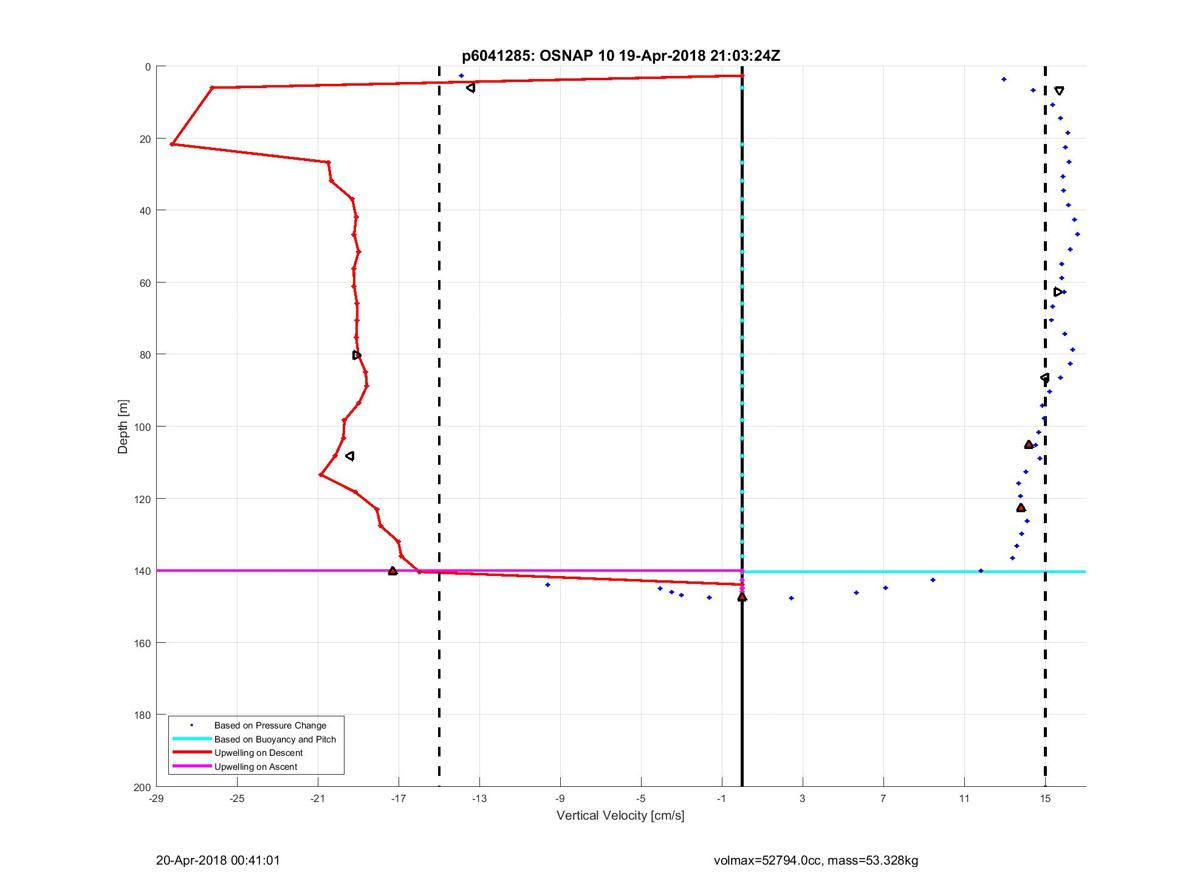Select the 'Depth [m]' y-axis label
The image size is (1200, 885).
pos(124,427)
